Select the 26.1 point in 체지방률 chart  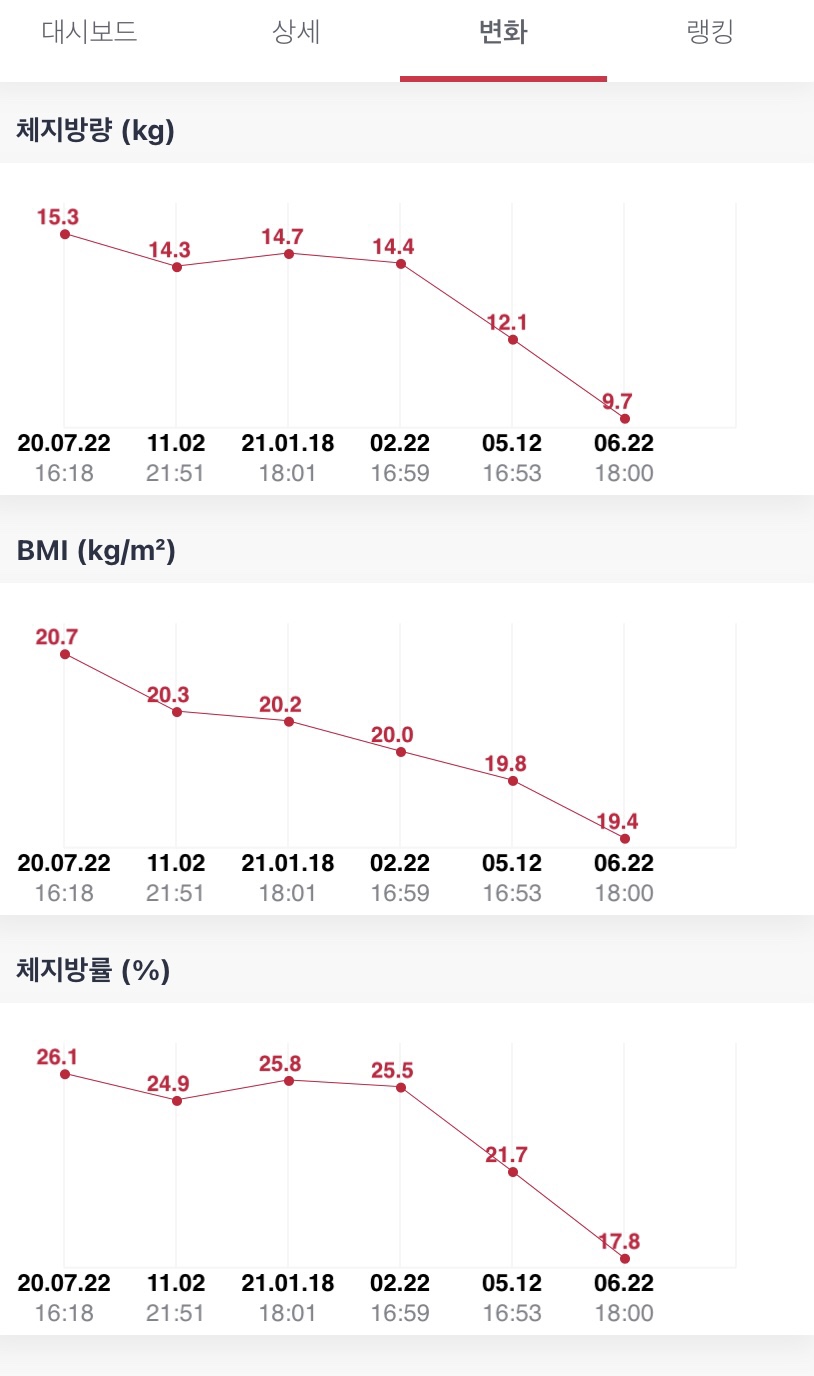point(65,1074)
